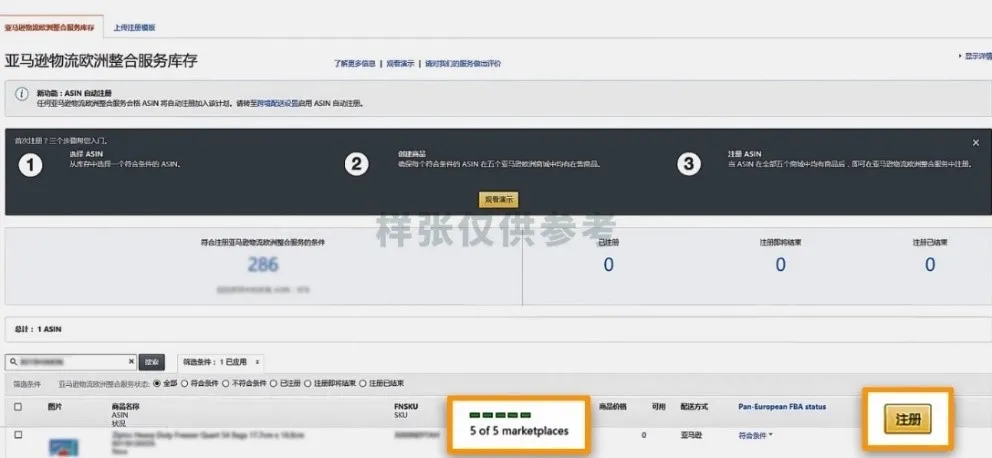Click the dark 搜索 button
The width and height of the screenshot is (992, 458).
point(152,362)
